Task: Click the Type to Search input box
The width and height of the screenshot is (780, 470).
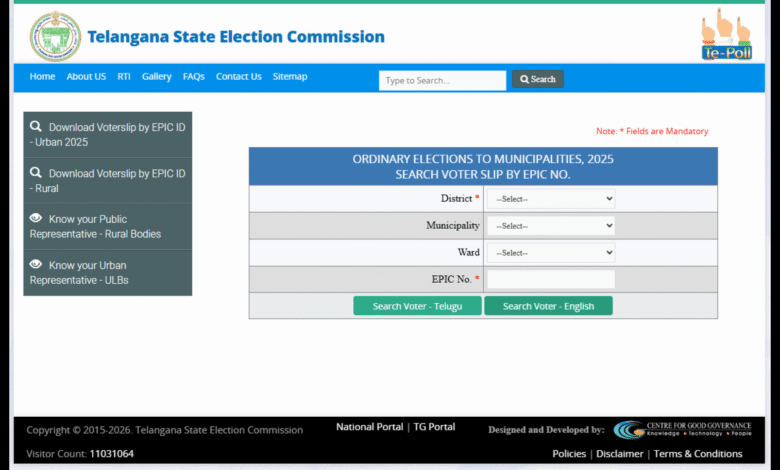Action: 442,80
